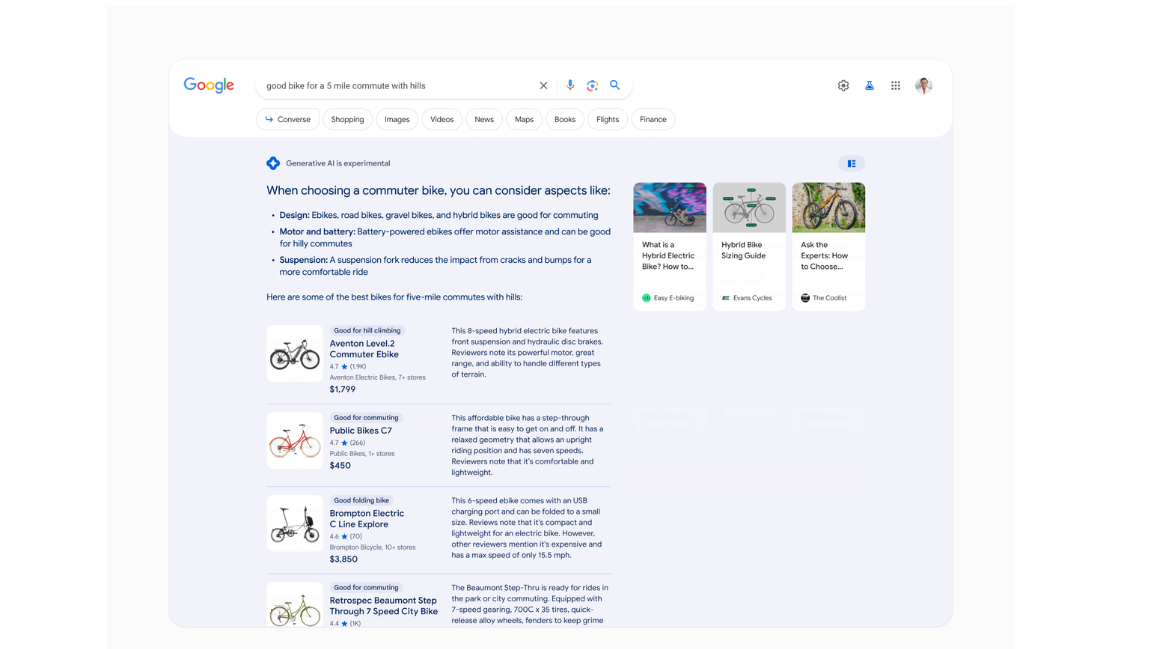1154x649 pixels.
Task: Switch to the Images tab
Action: 397,119
